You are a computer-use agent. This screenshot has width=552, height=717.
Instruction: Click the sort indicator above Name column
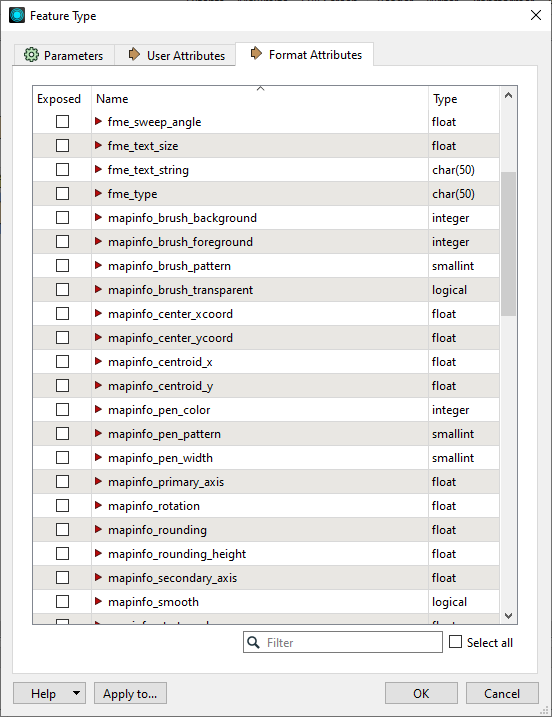tap(261, 88)
